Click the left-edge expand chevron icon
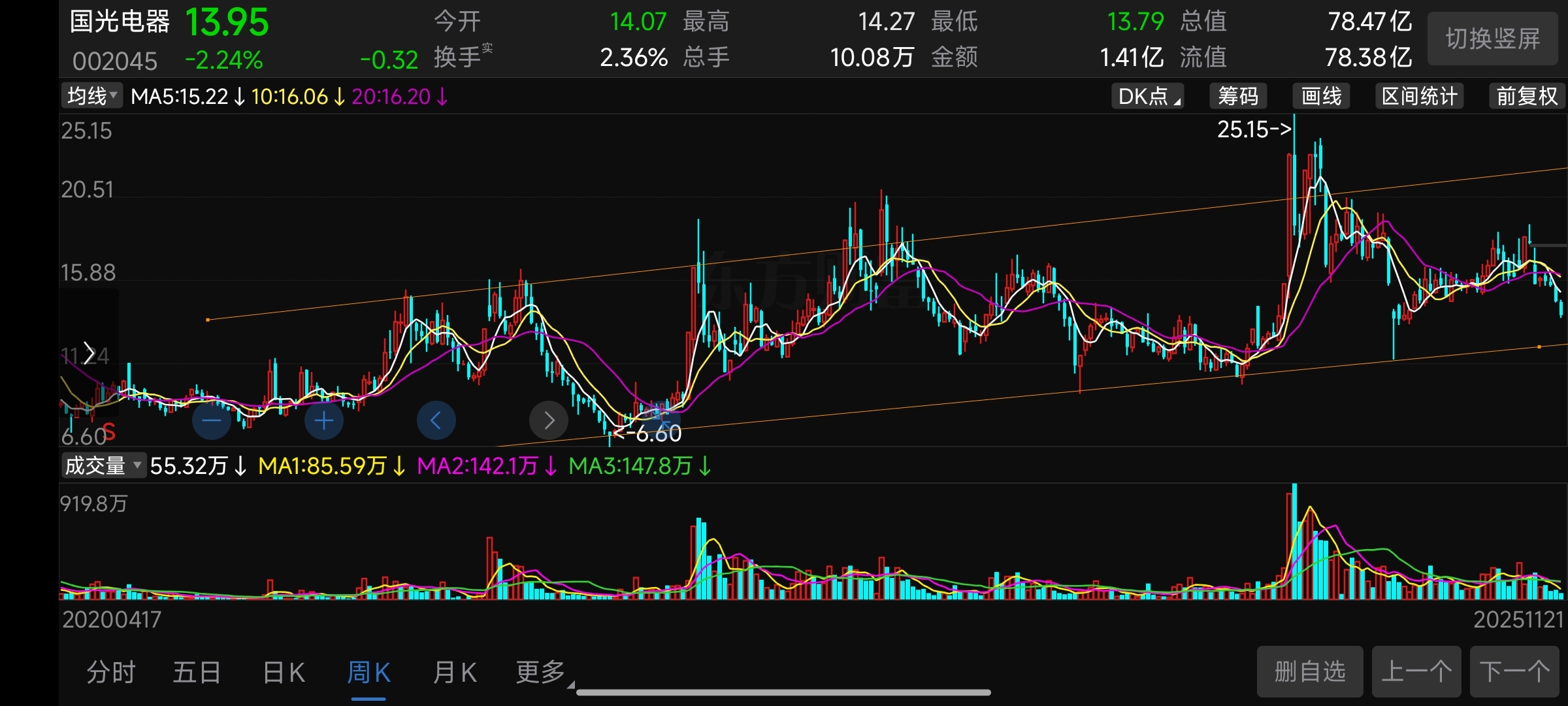 [90, 354]
